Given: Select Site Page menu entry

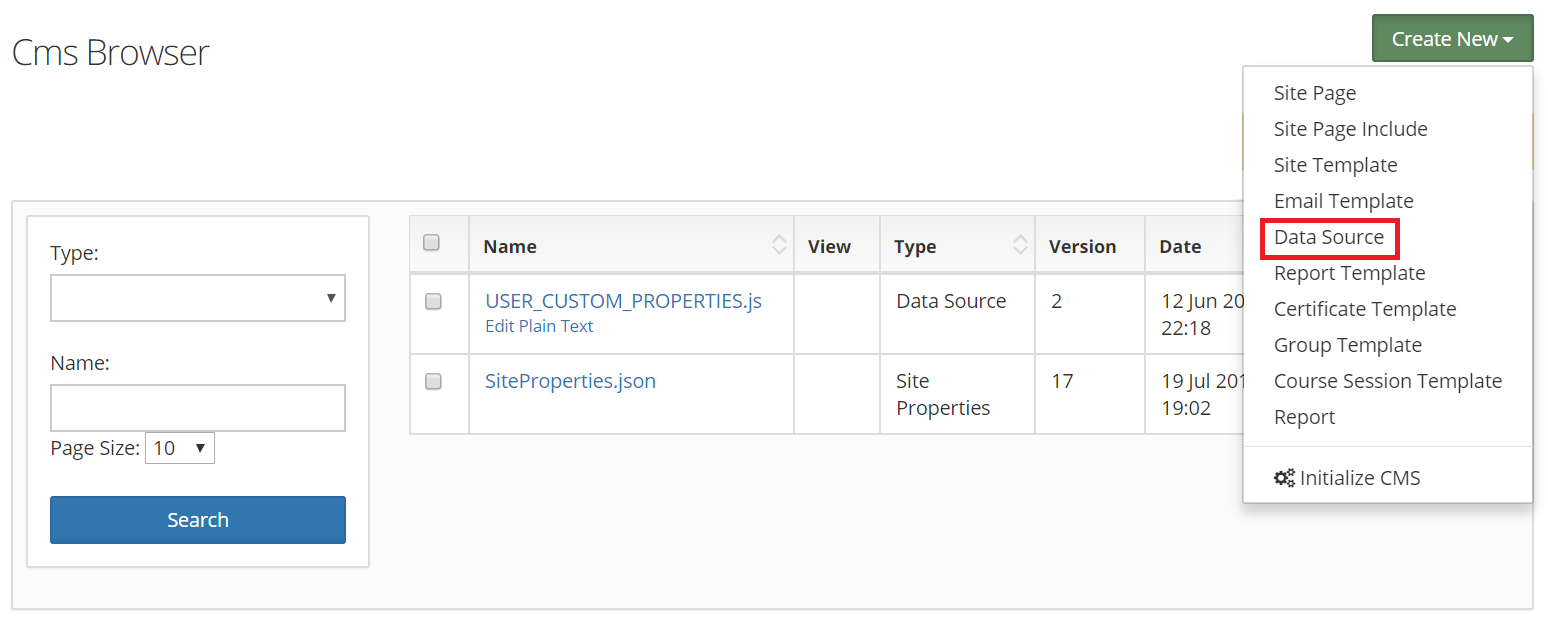Looking at the screenshot, I should pyautogui.click(x=1315, y=93).
